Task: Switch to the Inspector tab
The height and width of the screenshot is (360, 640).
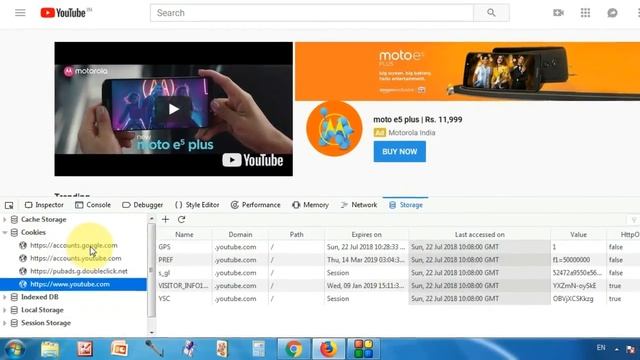Action: [x=44, y=205]
